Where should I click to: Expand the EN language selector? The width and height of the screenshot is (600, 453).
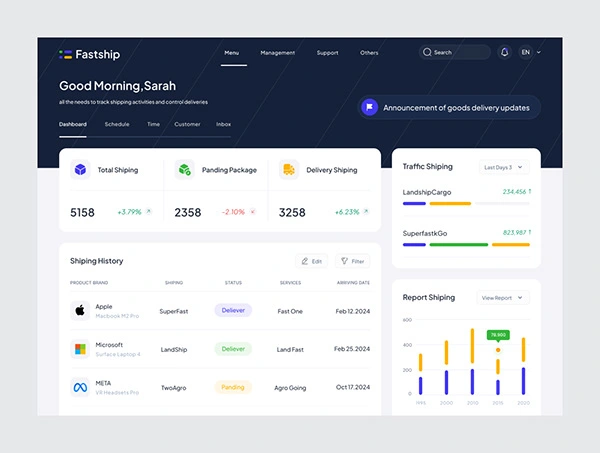tap(530, 52)
